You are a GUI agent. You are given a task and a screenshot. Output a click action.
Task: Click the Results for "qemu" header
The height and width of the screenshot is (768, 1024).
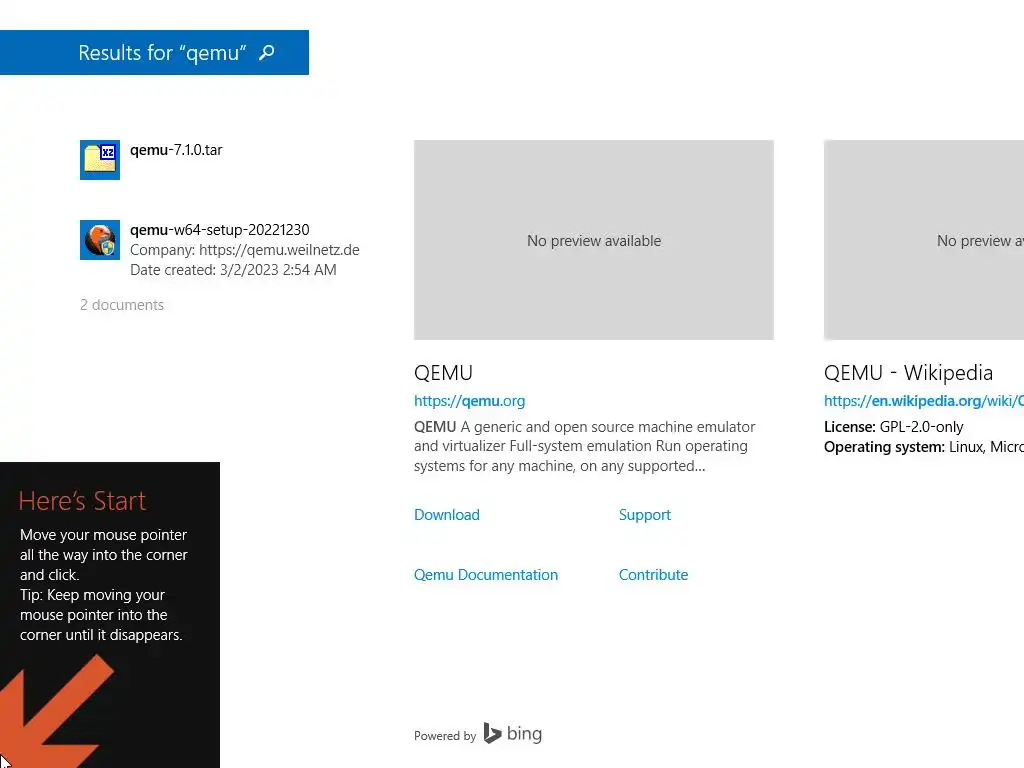coord(154,52)
